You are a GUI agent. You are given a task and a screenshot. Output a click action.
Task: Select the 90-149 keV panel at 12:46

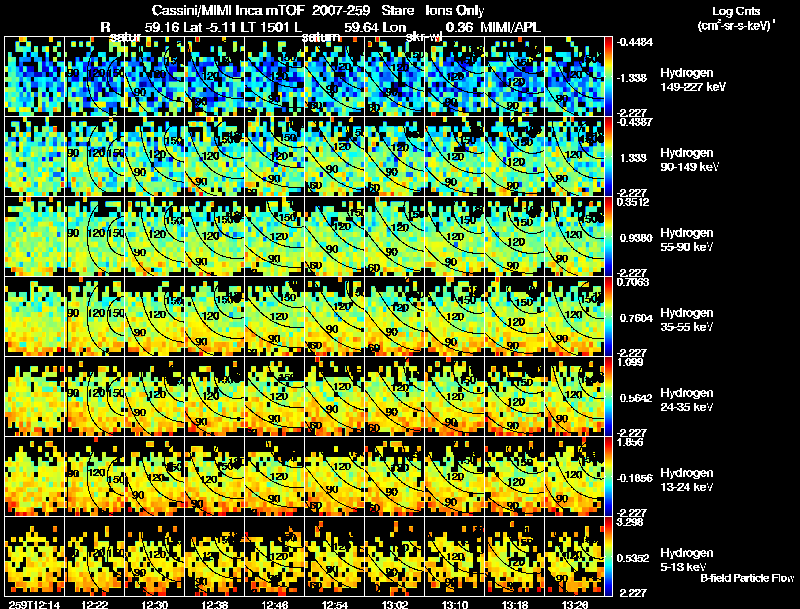274,157
